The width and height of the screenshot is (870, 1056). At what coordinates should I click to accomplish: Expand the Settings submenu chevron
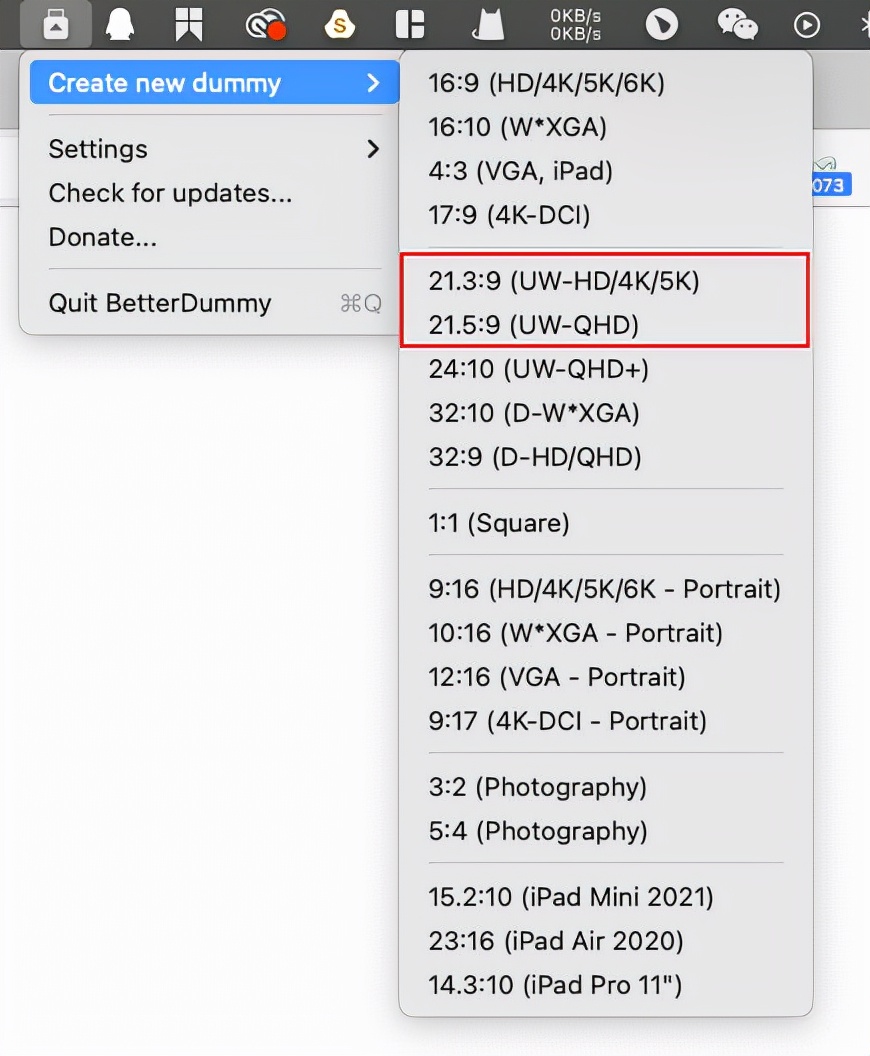point(373,149)
